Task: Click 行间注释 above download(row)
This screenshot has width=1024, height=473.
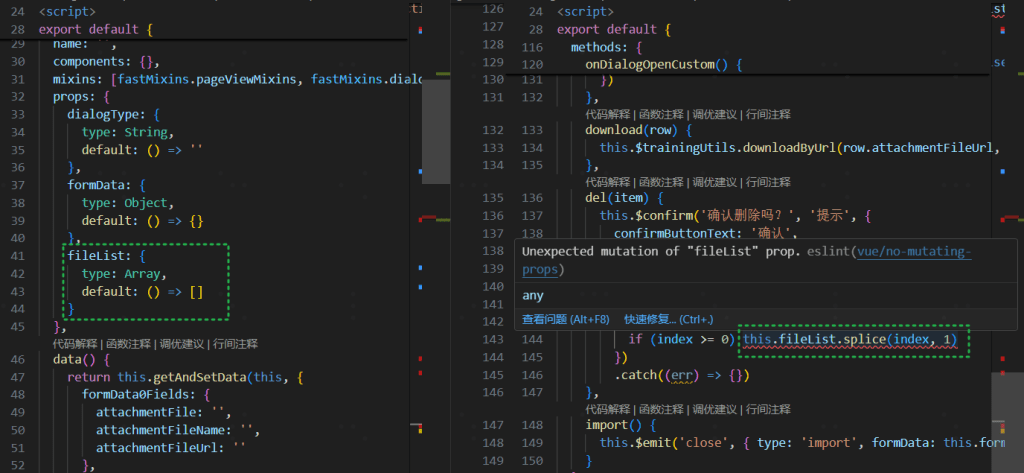Action: pos(766,115)
